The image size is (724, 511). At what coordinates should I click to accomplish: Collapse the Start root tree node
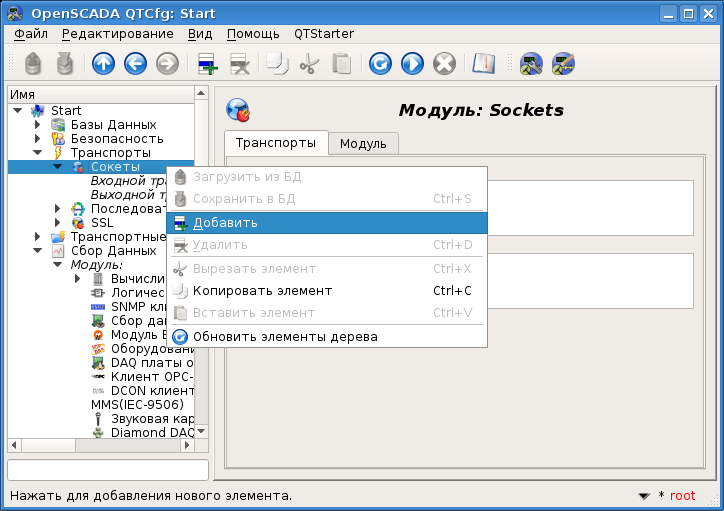coord(17,110)
